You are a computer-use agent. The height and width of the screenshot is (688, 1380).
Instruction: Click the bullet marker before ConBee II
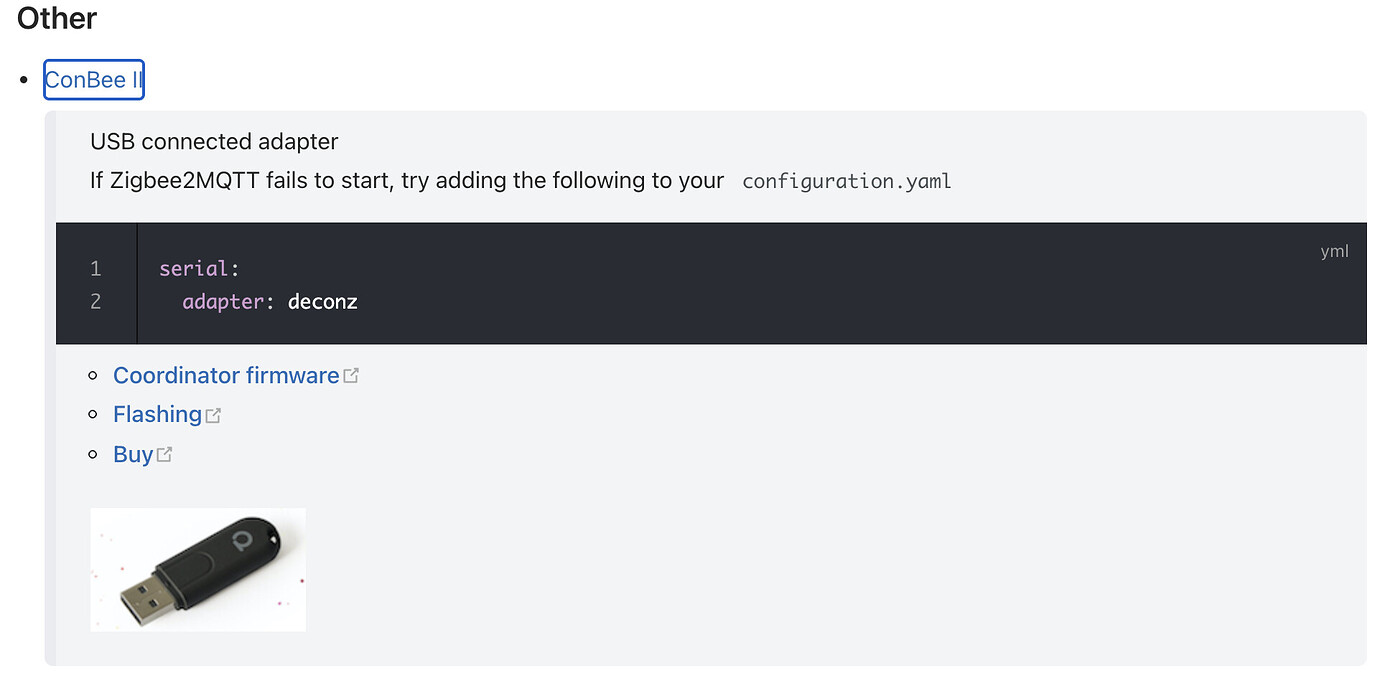click(x=24, y=79)
